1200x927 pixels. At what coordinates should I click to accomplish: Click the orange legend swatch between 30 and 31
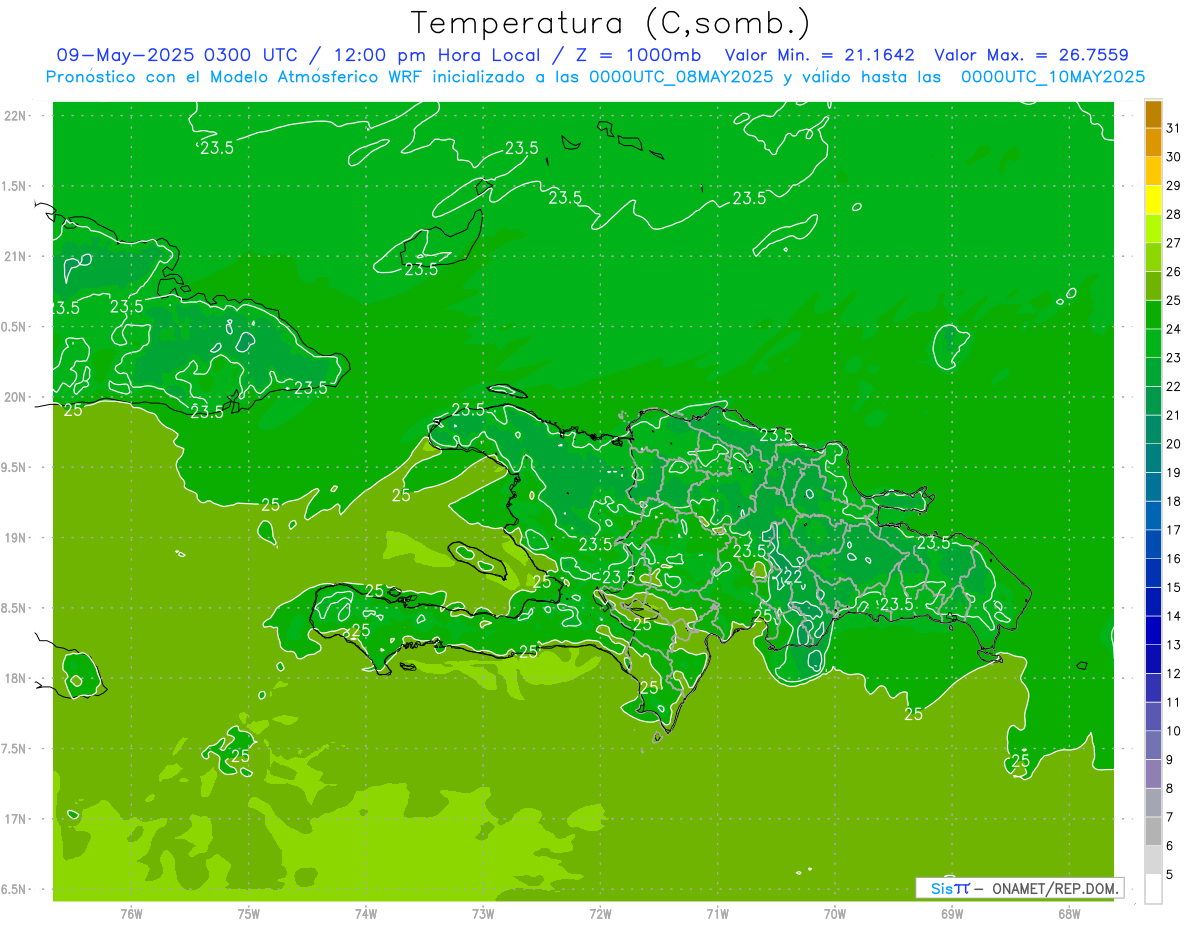[x=1153, y=142]
